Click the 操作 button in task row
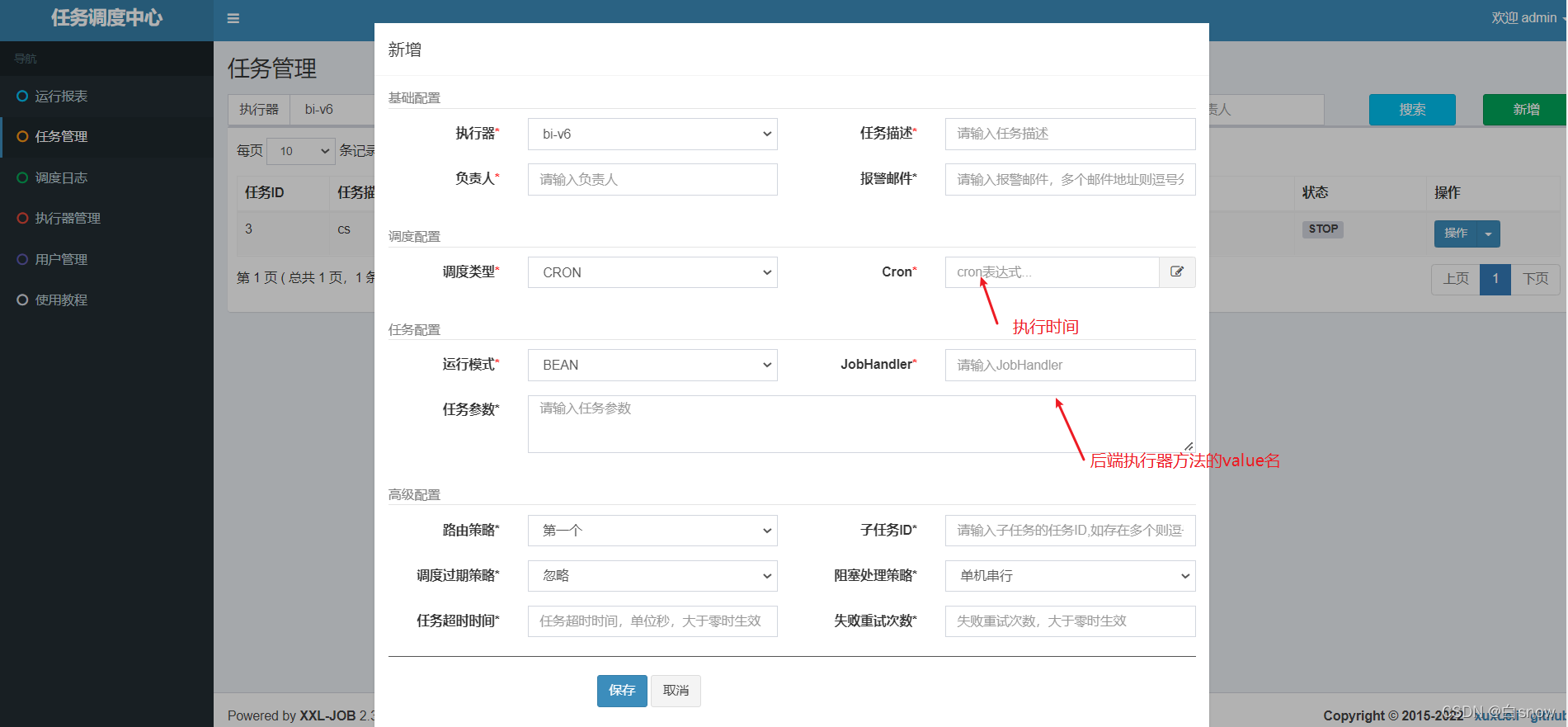 (x=1456, y=234)
